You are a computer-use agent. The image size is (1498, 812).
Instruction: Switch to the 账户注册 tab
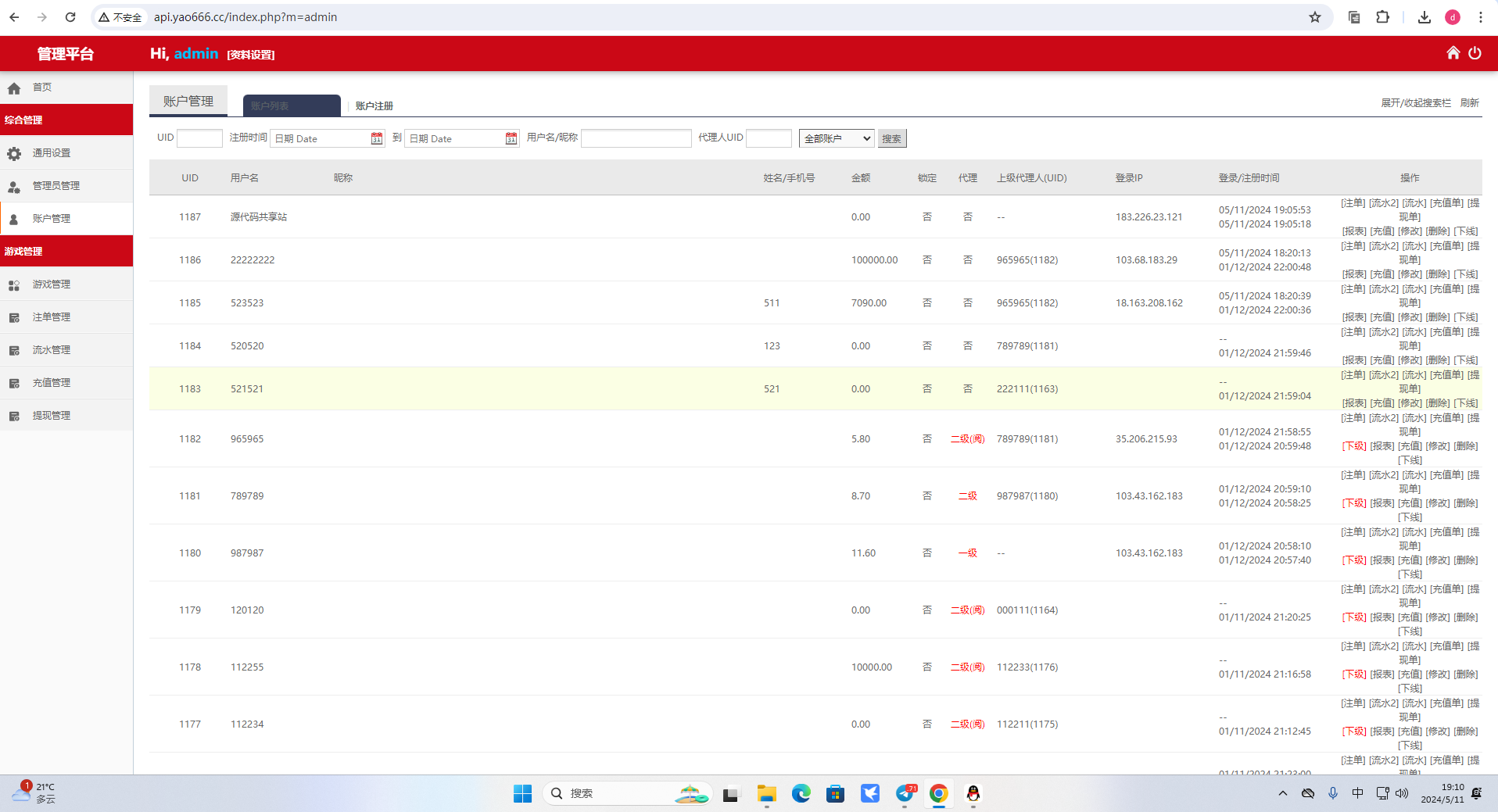point(374,106)
